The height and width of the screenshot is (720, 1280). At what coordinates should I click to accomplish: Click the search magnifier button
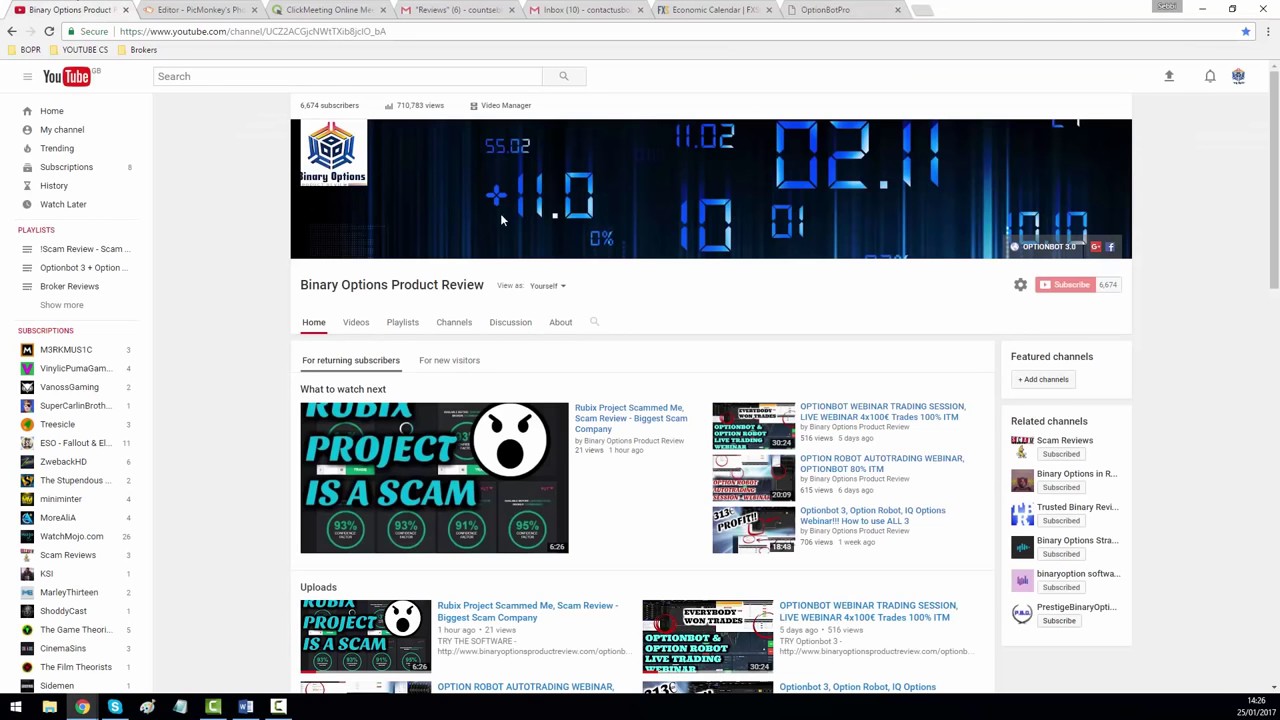point(563,76)
